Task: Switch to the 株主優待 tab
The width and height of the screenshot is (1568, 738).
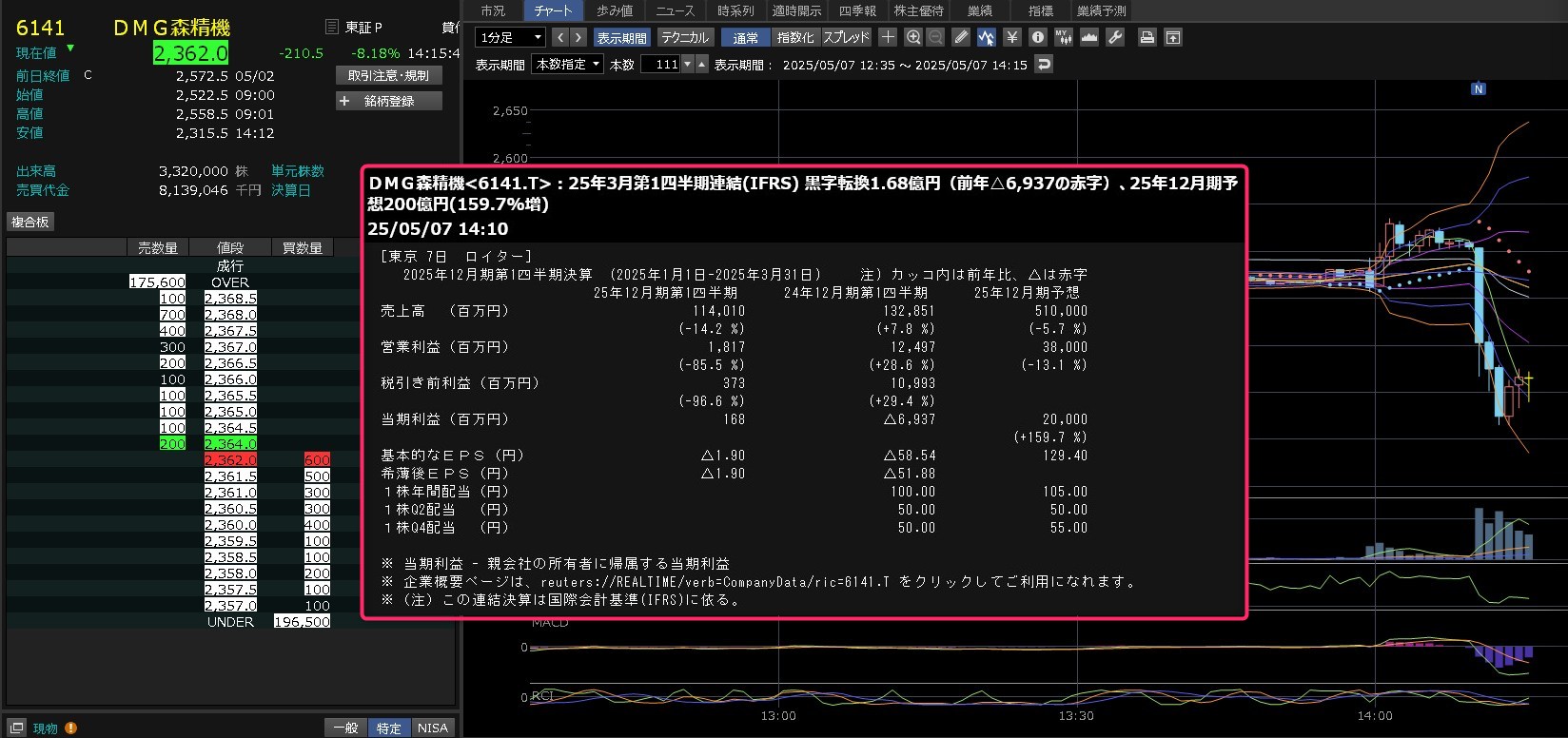Action: point(919,10)
